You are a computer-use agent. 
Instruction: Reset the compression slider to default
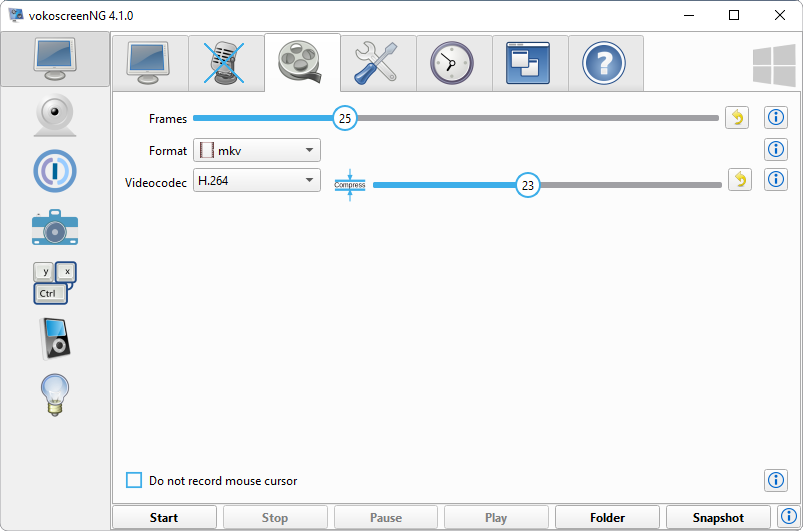pos(739,180)
